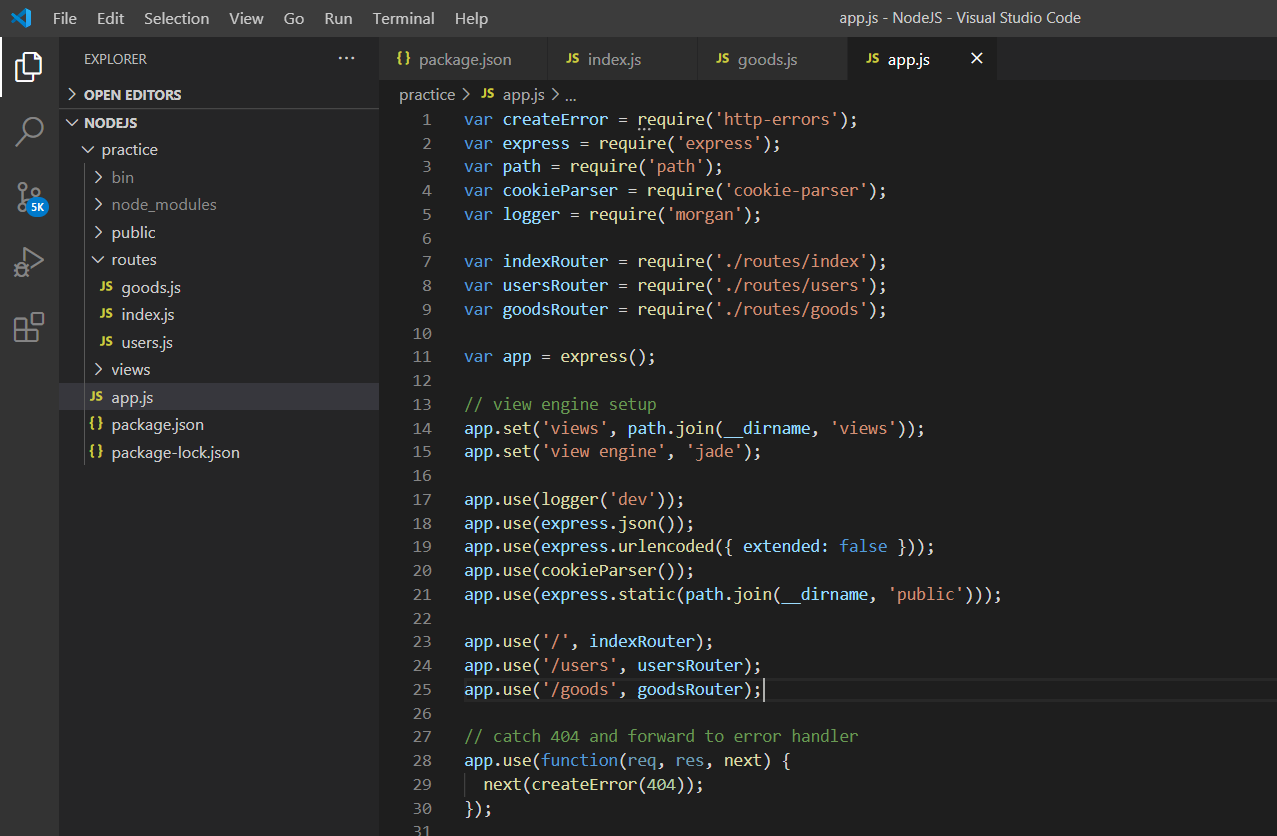
Task: Open users.js in the explorer tree
Action: coord(219,342)
